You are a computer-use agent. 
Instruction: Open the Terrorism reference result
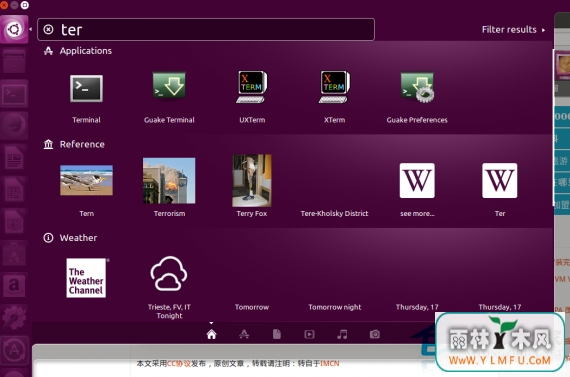(x=169, y=180)
